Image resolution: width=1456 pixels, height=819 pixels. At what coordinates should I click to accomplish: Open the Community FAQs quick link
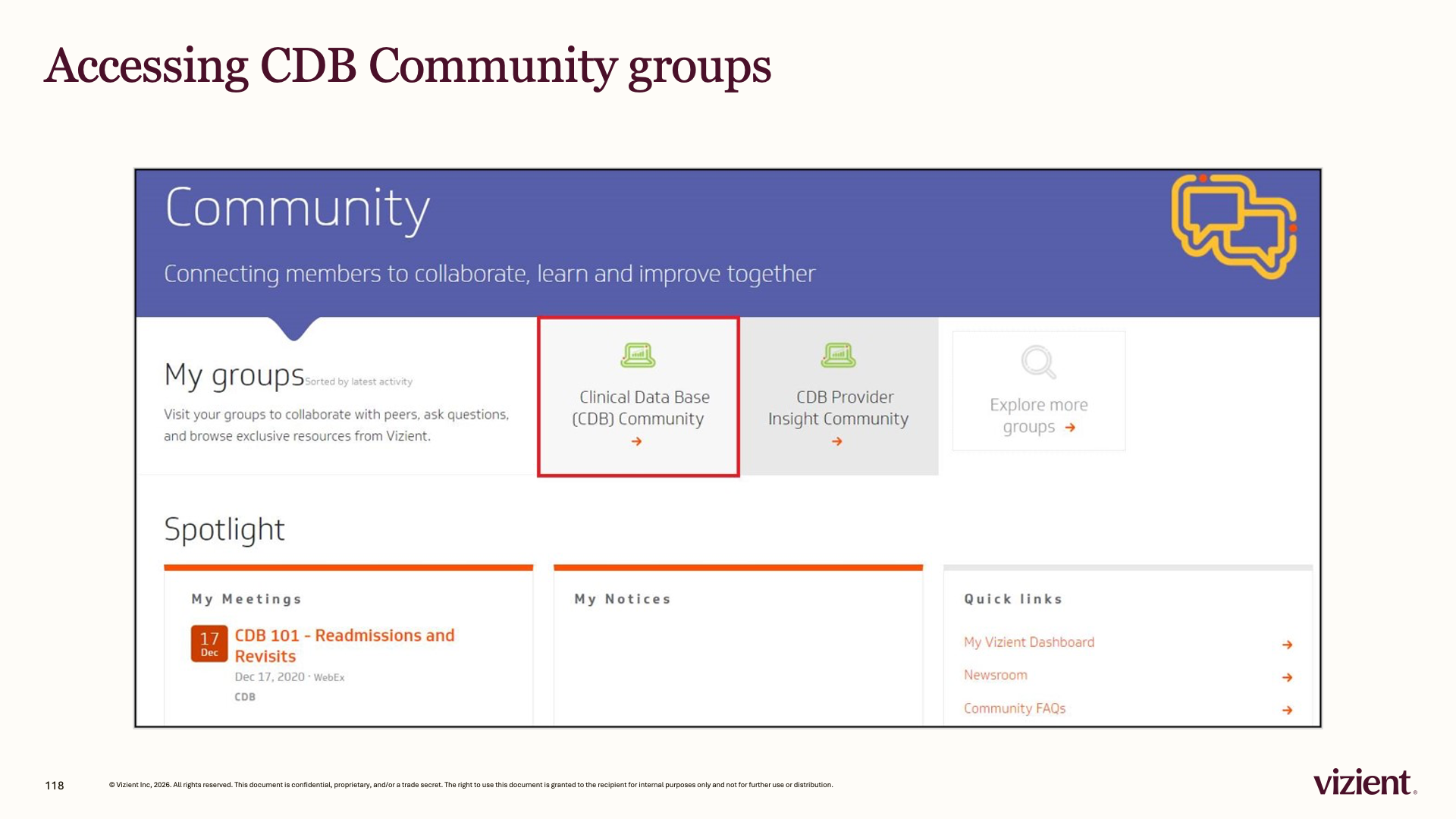1015,708
